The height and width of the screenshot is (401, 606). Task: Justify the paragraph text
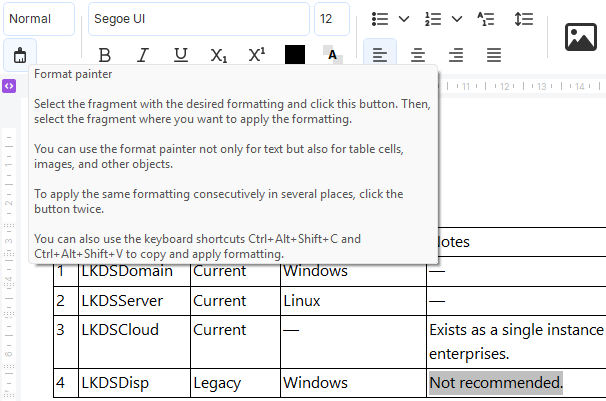click(x=494, y=55)
